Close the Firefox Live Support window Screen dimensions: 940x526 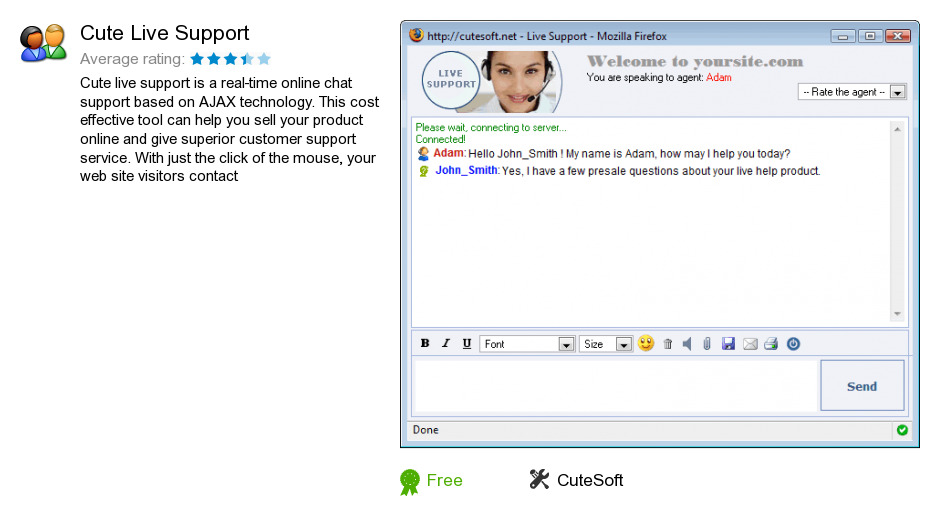898,36
